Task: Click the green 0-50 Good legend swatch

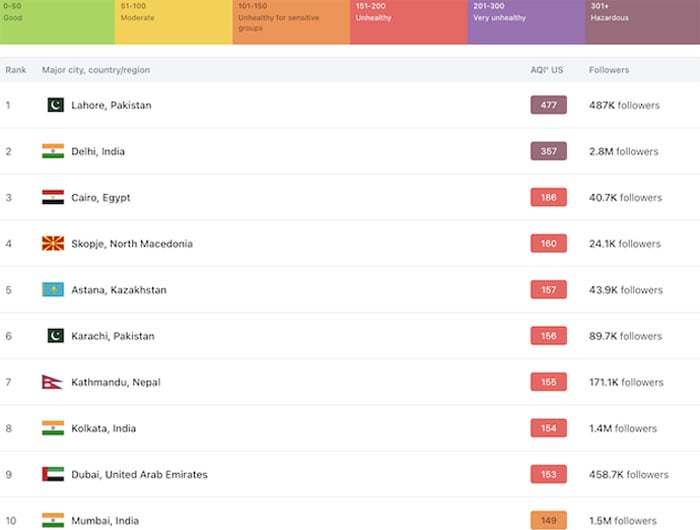Action: (58, 22)
